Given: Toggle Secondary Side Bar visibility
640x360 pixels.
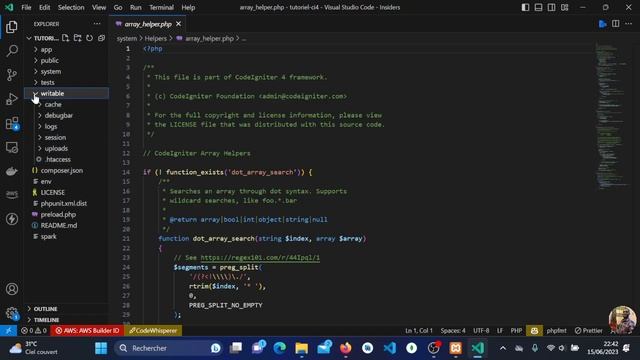Looking at the screenshot, I should [x=551, y=7].
